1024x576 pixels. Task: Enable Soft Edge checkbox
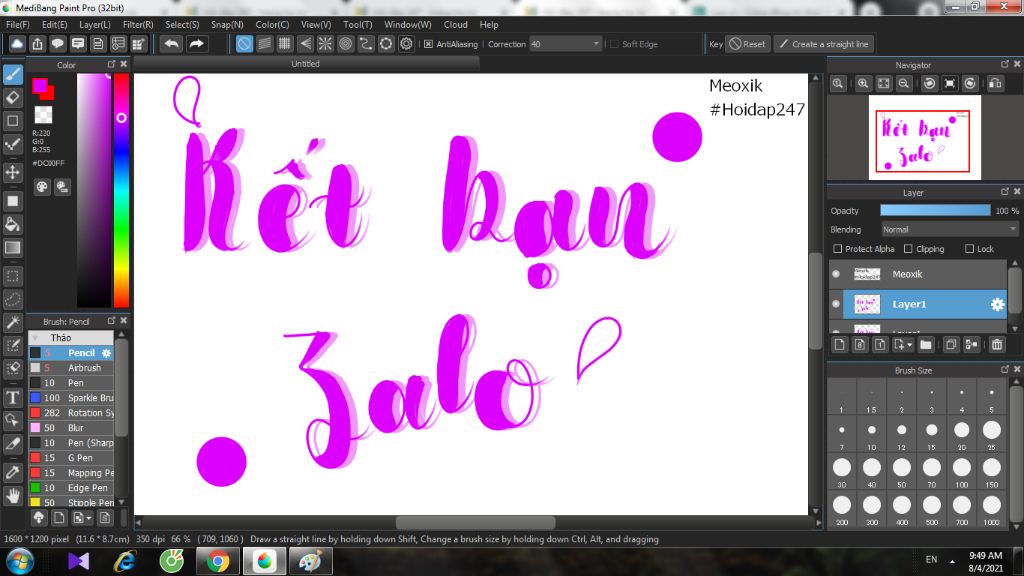[614, 44]
